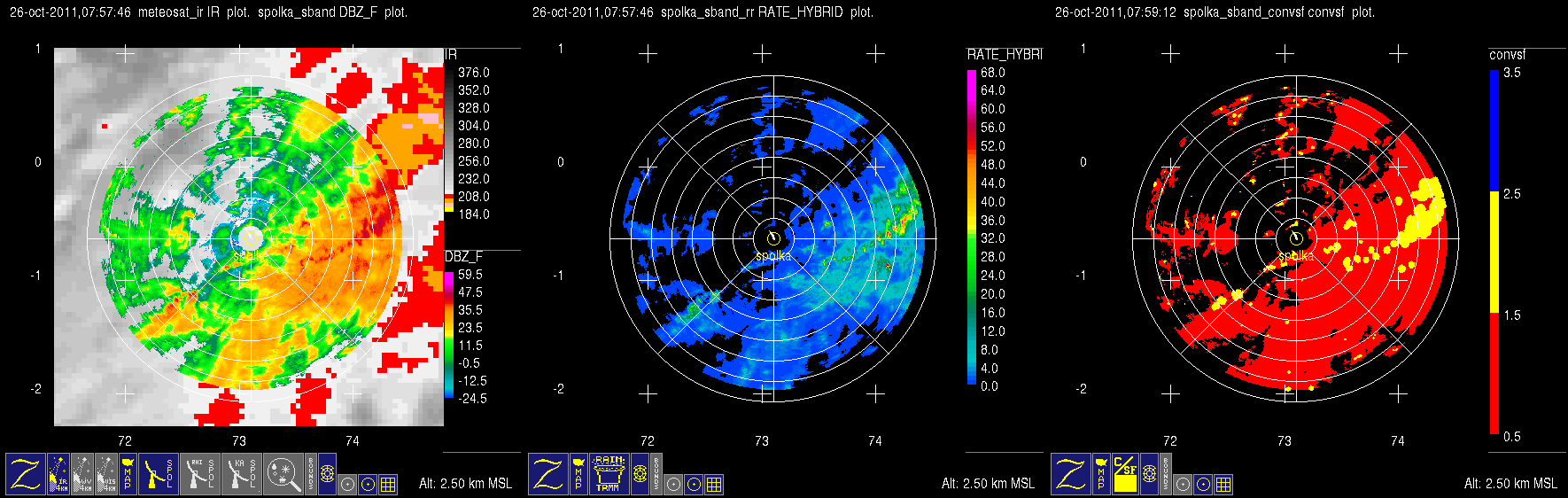Screen dimensions: 1568x498
Task: Click longitude label 74 under the convsf plot
Action: 1398,440
